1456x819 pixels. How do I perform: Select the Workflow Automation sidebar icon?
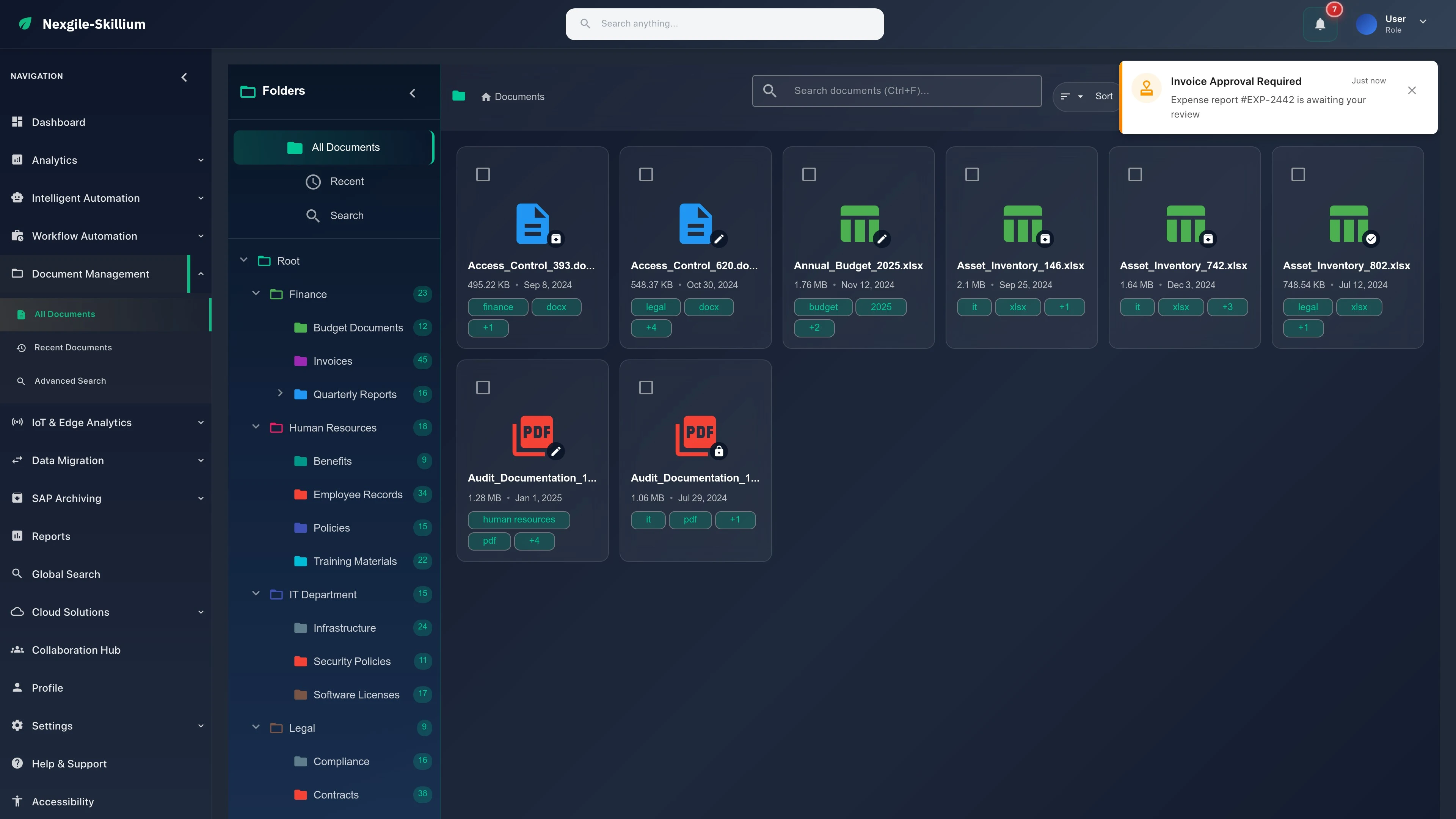pos(17,236)
